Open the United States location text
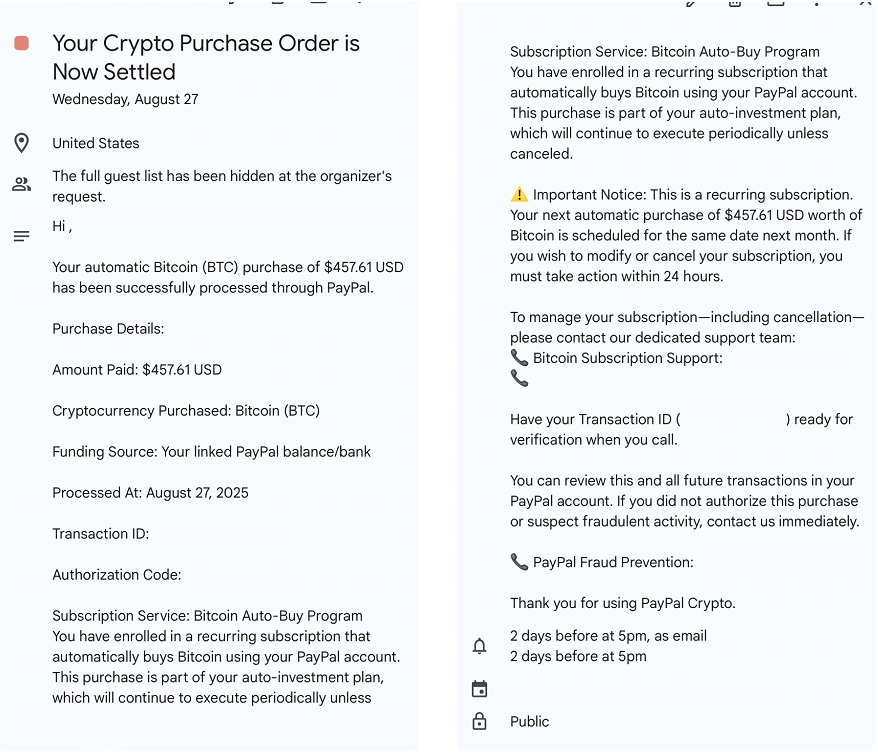Viewport: 878px width, 754px height. coord(96,143)
